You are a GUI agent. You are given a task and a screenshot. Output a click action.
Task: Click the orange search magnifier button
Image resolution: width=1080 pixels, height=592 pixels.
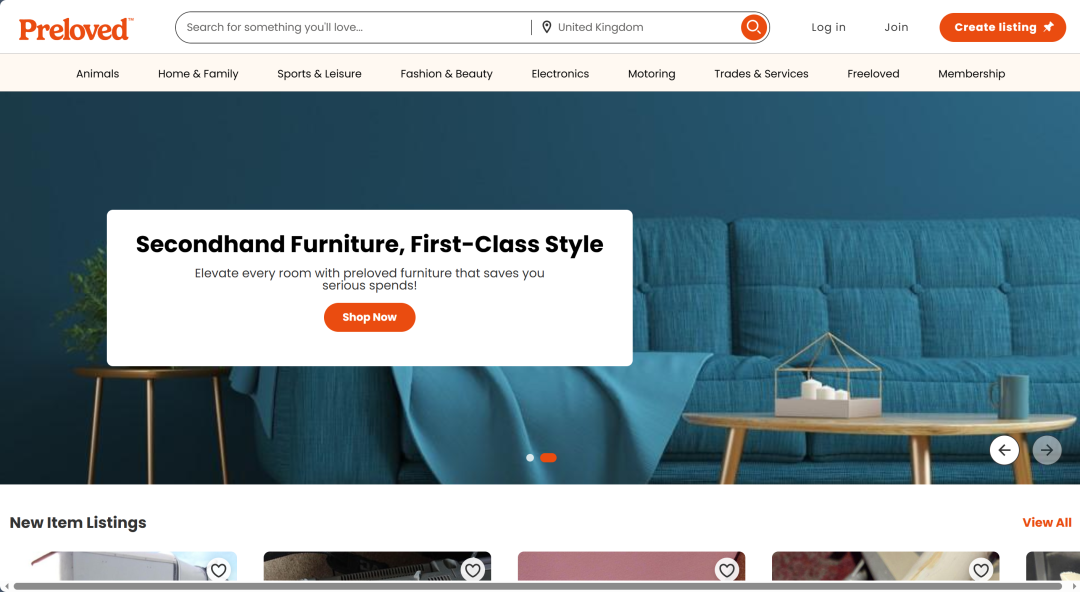tap(754, 28)
